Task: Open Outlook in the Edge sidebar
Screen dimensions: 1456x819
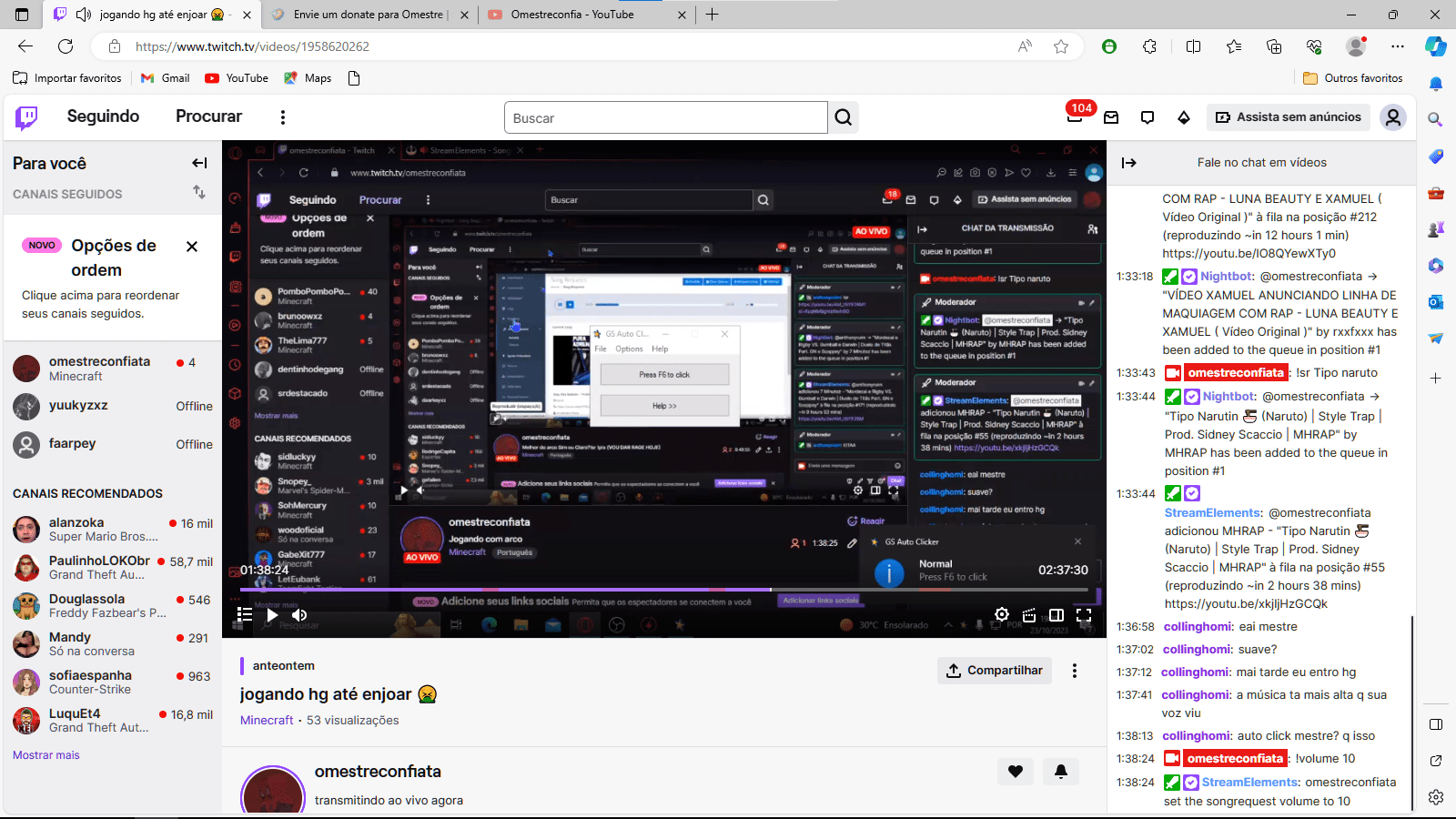Action: [1436, 302]
